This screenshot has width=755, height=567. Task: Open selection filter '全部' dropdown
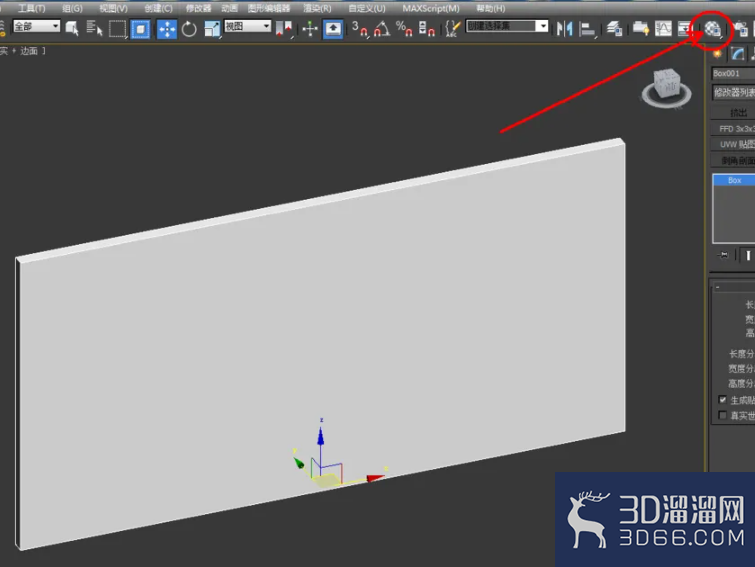(x=36, y=26)
